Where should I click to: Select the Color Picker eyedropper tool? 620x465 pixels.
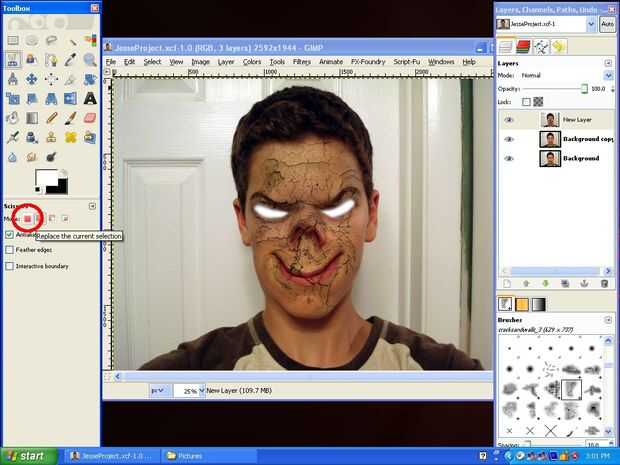coord(71,60)
